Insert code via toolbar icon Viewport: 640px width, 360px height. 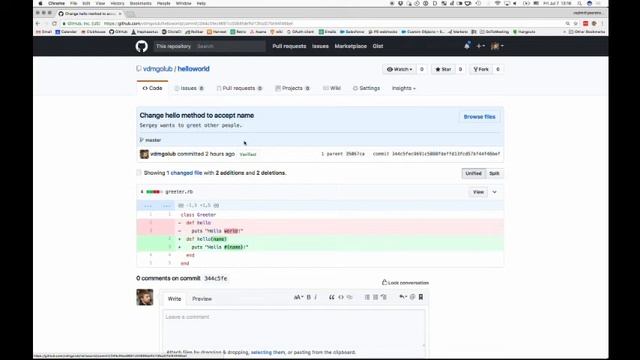pyautogui.click(x=341, y=297)
